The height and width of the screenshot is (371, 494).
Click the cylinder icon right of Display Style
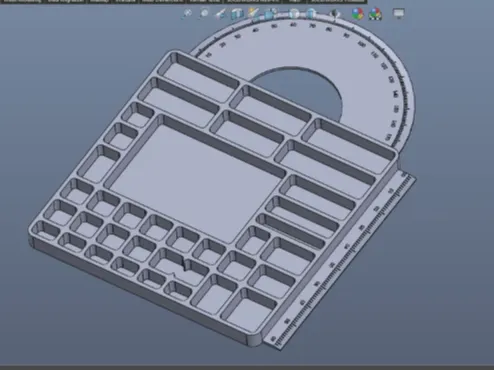[x=311, y=14]
